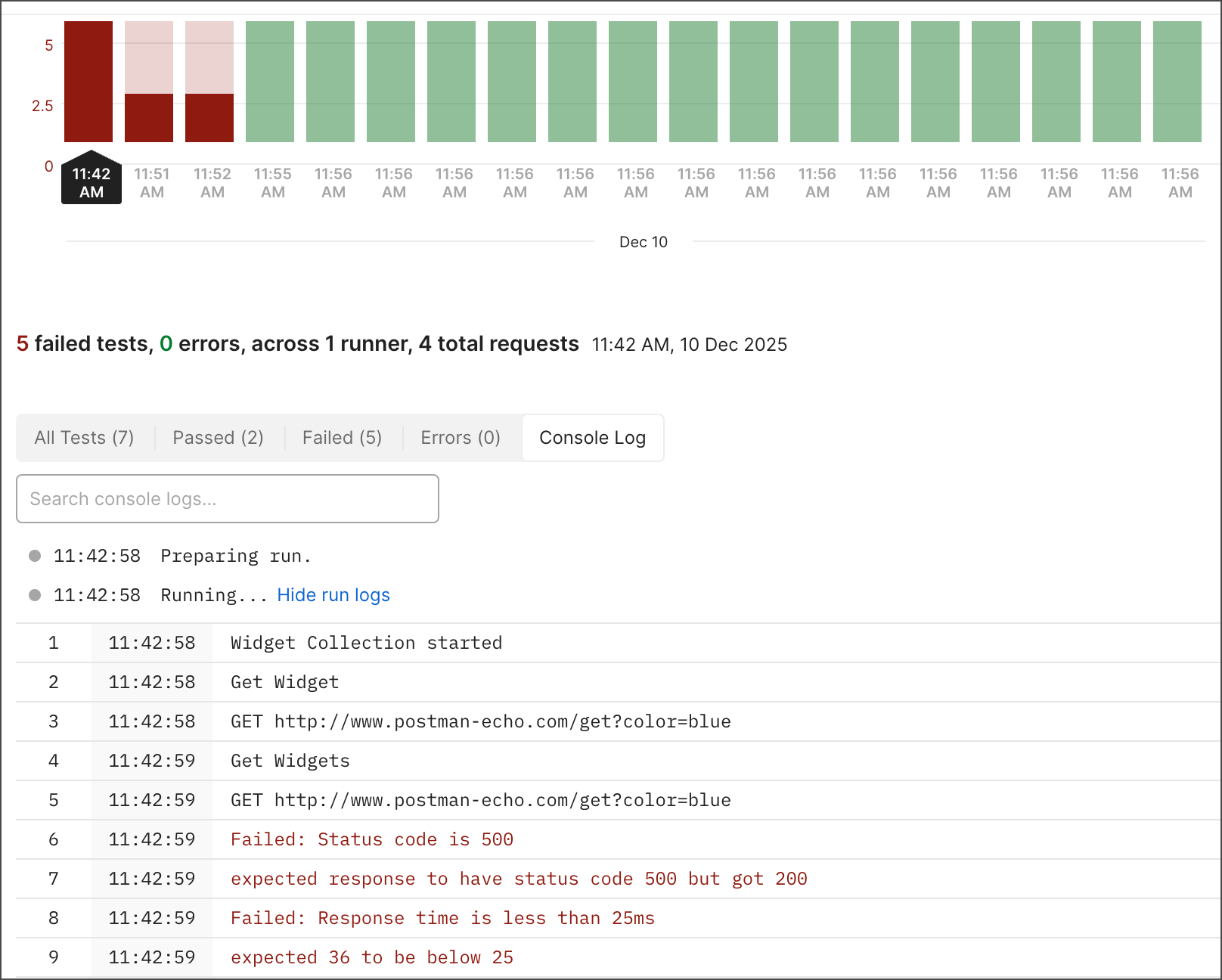Select the selected 11:42 AM run marker
This screenshot has height=980, width=1222.
pyautogui.click(x=91, y=178)
